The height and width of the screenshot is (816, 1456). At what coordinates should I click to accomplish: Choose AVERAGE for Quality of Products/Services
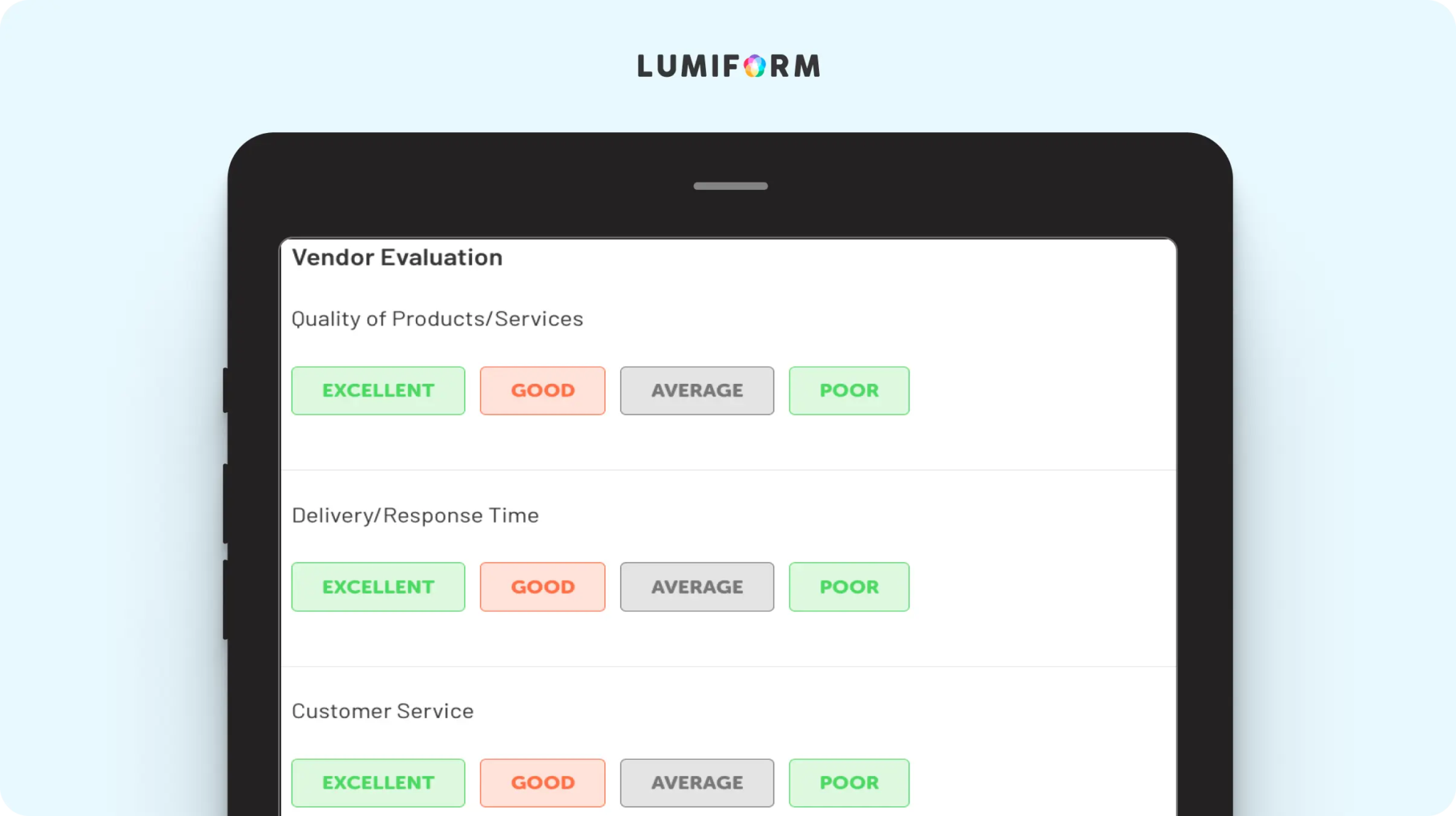coord(697,391)
